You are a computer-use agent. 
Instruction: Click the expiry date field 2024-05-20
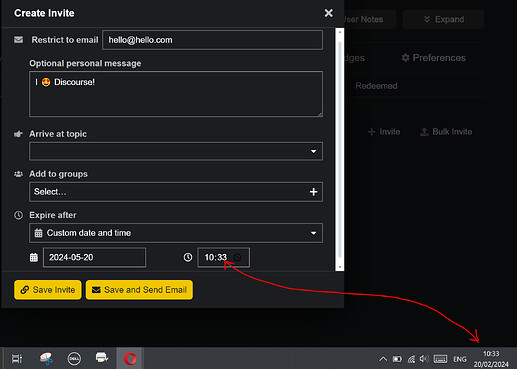pos(94,257)
